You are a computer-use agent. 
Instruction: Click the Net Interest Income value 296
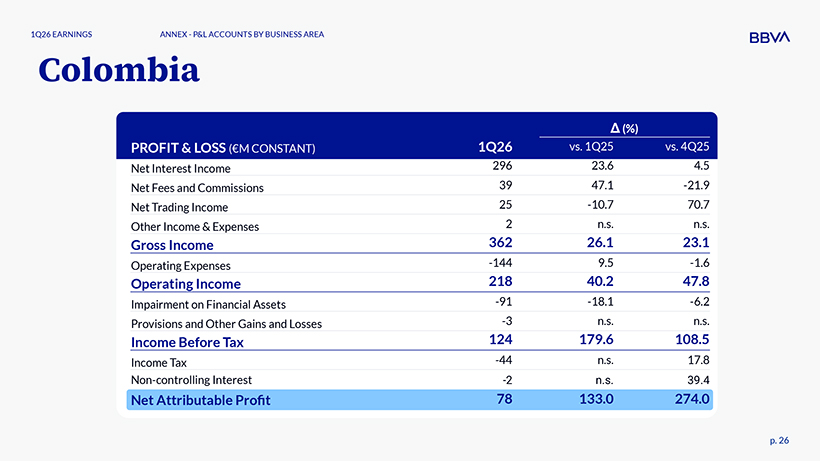click(502, 166)
